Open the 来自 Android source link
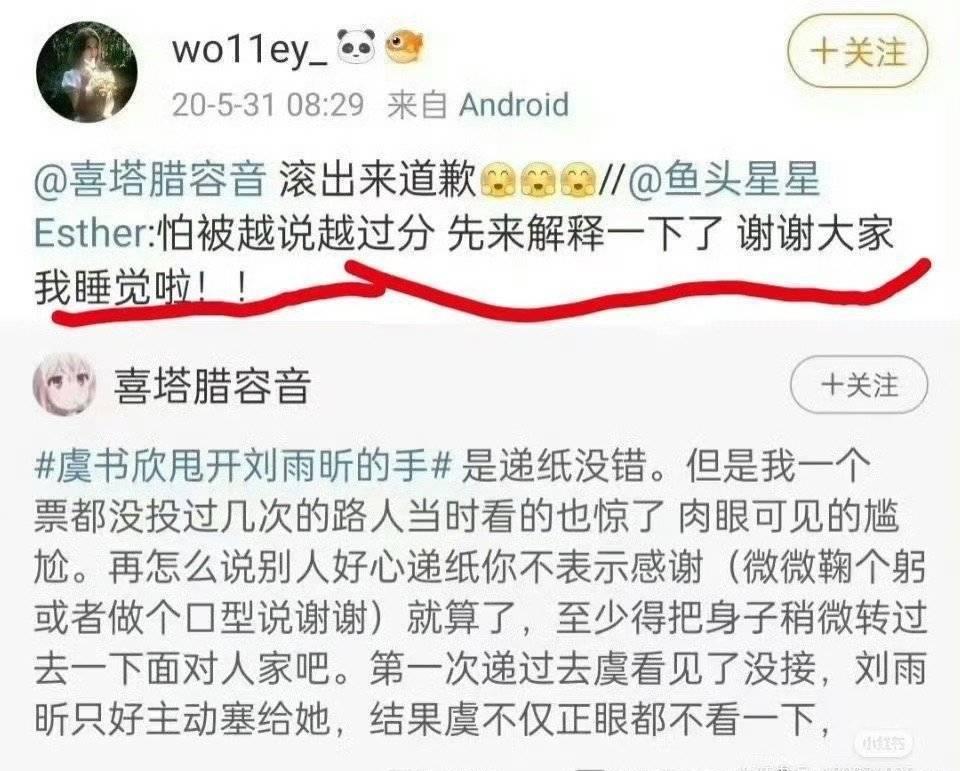Viewport: 960px width, 771px height. point(478,105)
